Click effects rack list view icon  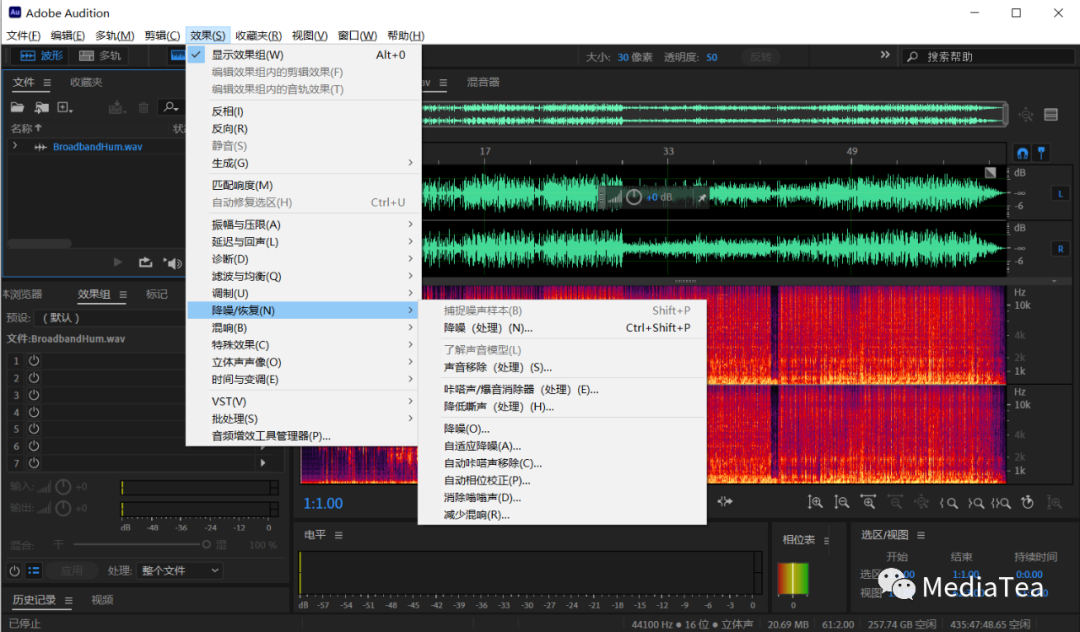(34, 571)
